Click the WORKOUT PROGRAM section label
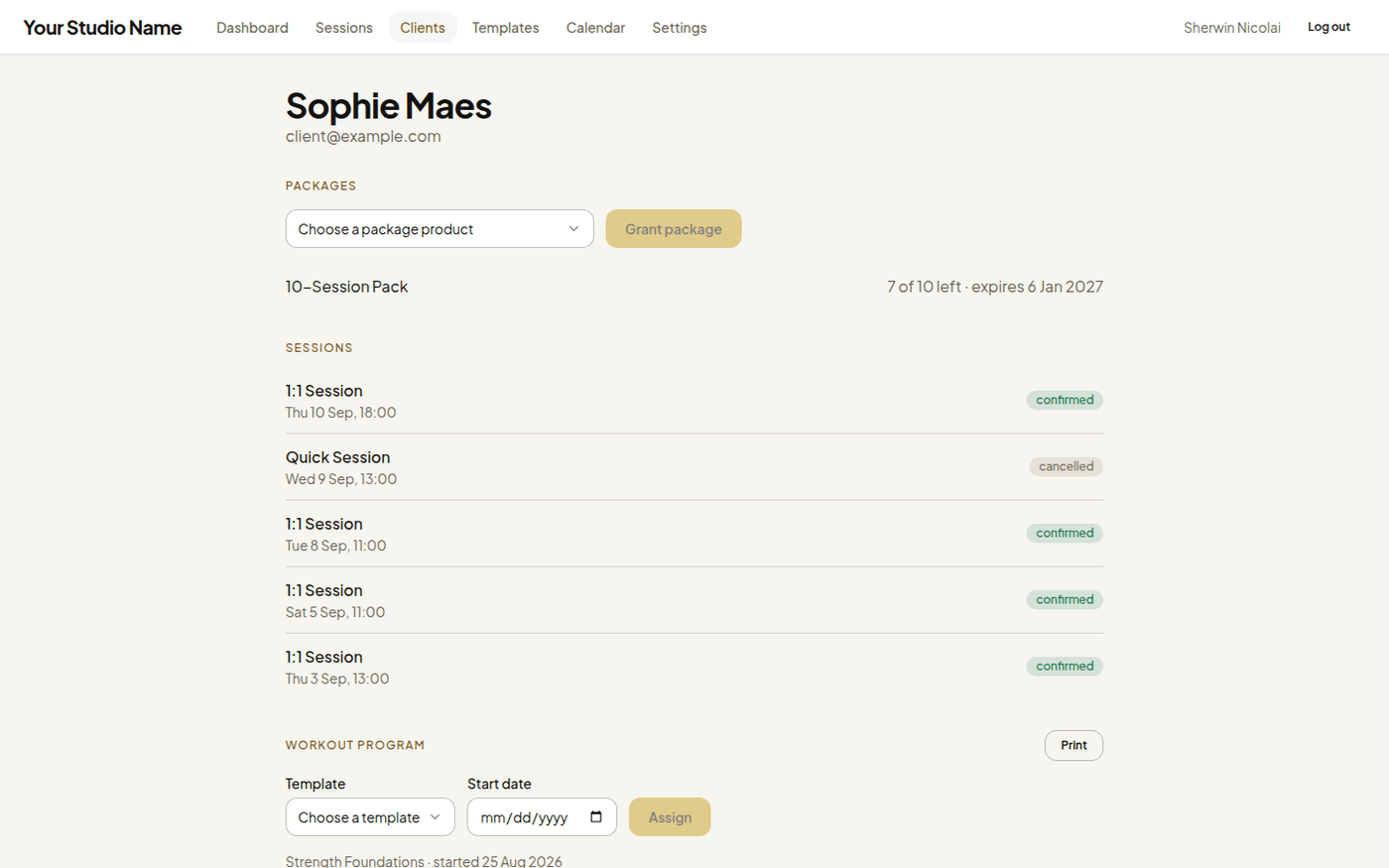This screenshot has width=1389, height=868. point(355,745)
